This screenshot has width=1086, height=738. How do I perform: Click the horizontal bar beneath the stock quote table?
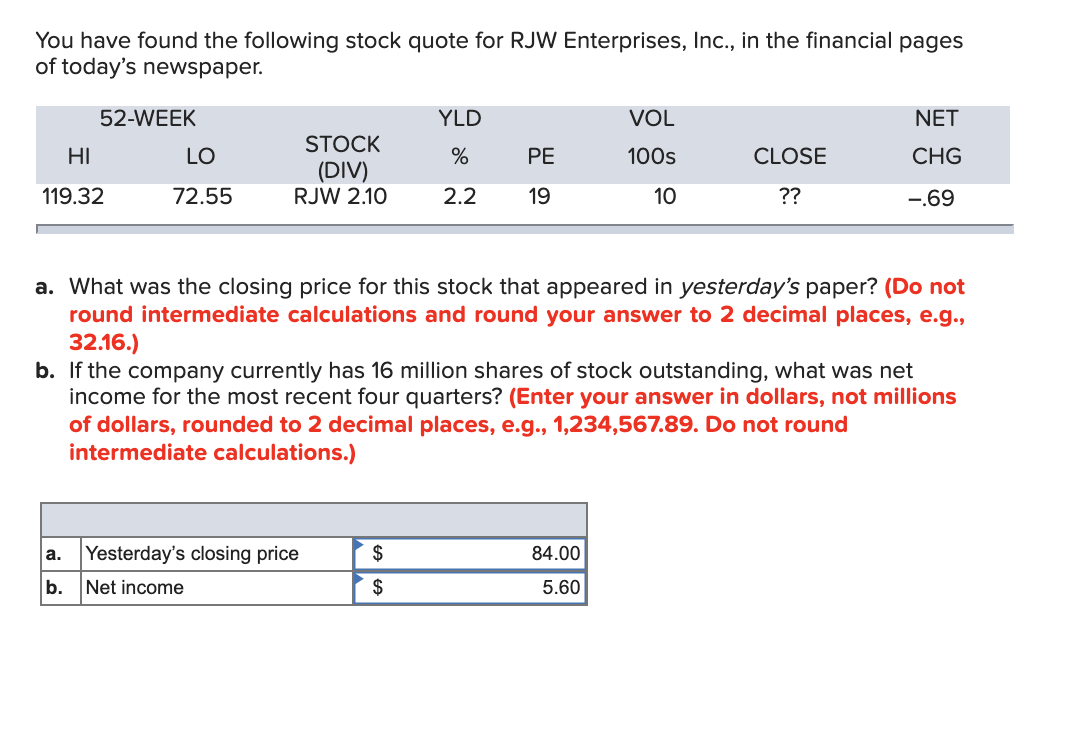(524, 228)
